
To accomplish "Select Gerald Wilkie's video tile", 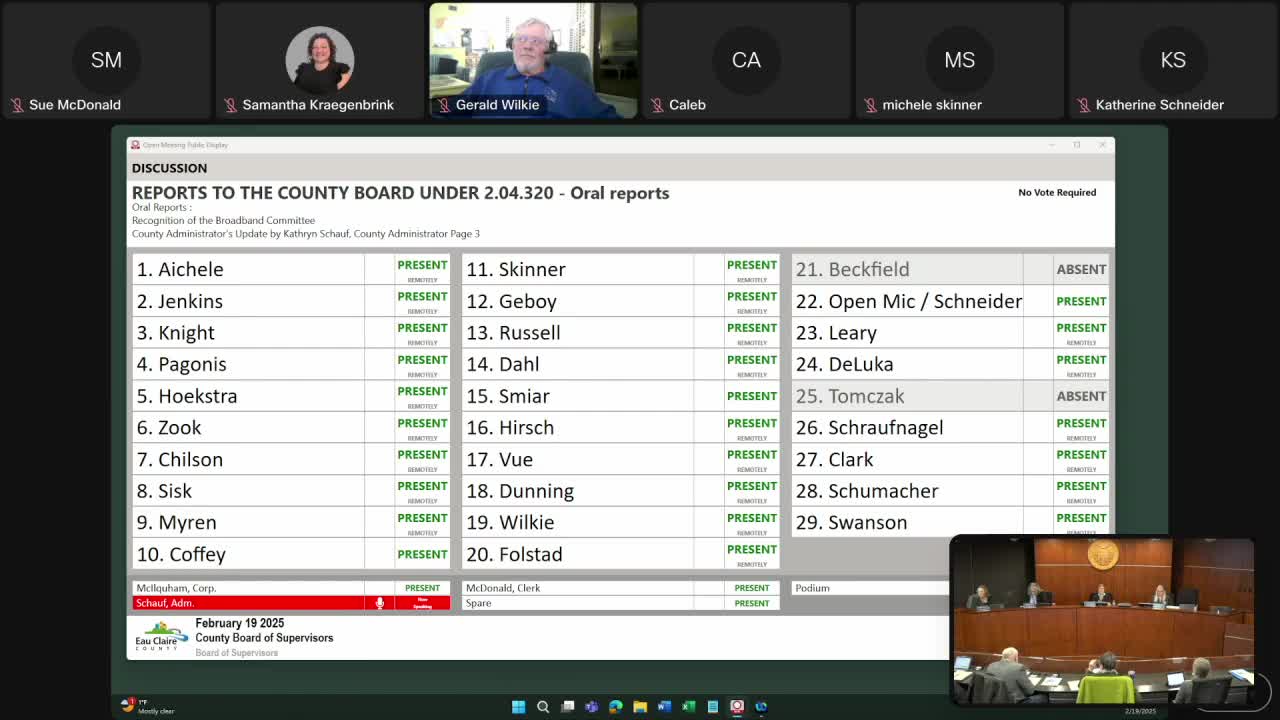I will [x=533, y=61].
